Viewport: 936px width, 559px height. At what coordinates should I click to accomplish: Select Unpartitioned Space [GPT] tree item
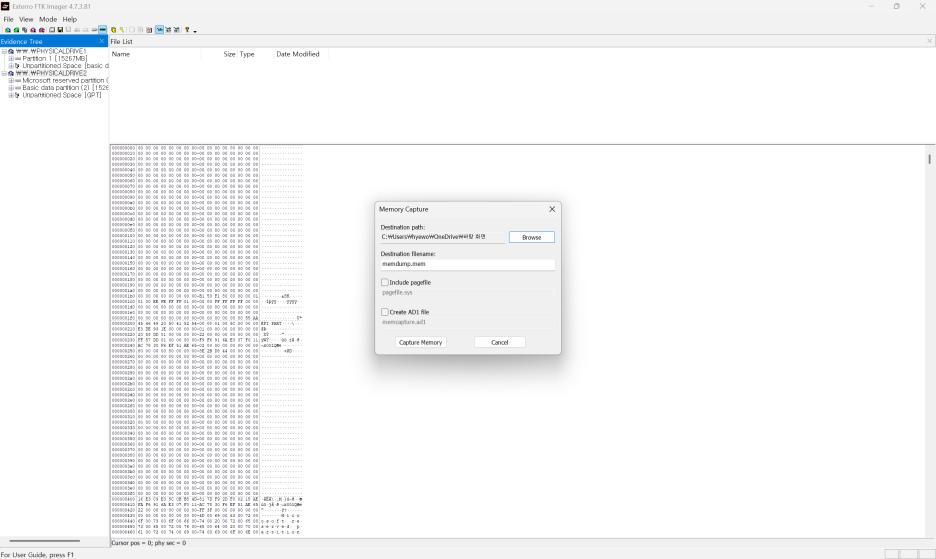pos(62,95)
